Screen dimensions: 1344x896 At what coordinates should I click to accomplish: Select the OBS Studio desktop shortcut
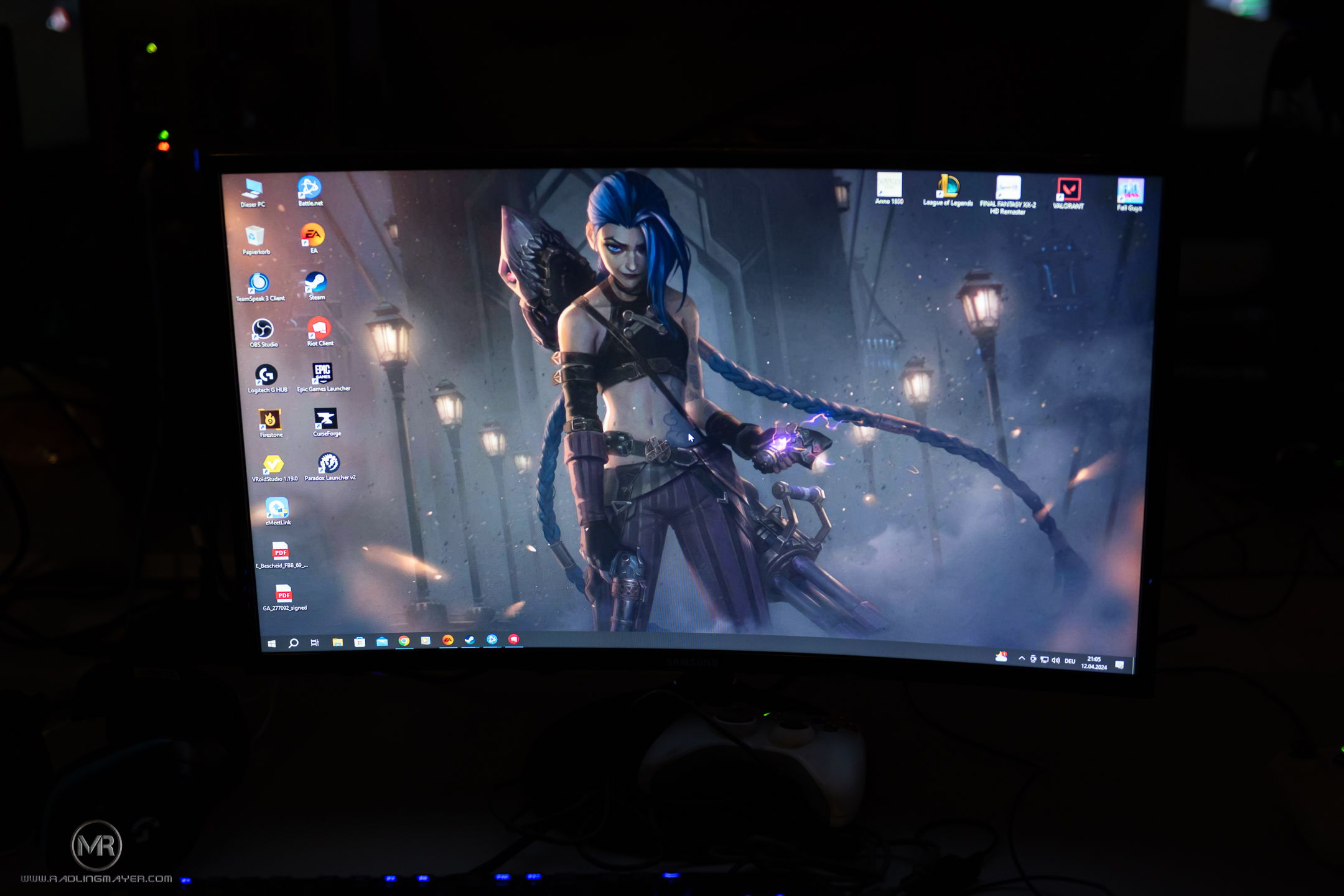(263, 333)
